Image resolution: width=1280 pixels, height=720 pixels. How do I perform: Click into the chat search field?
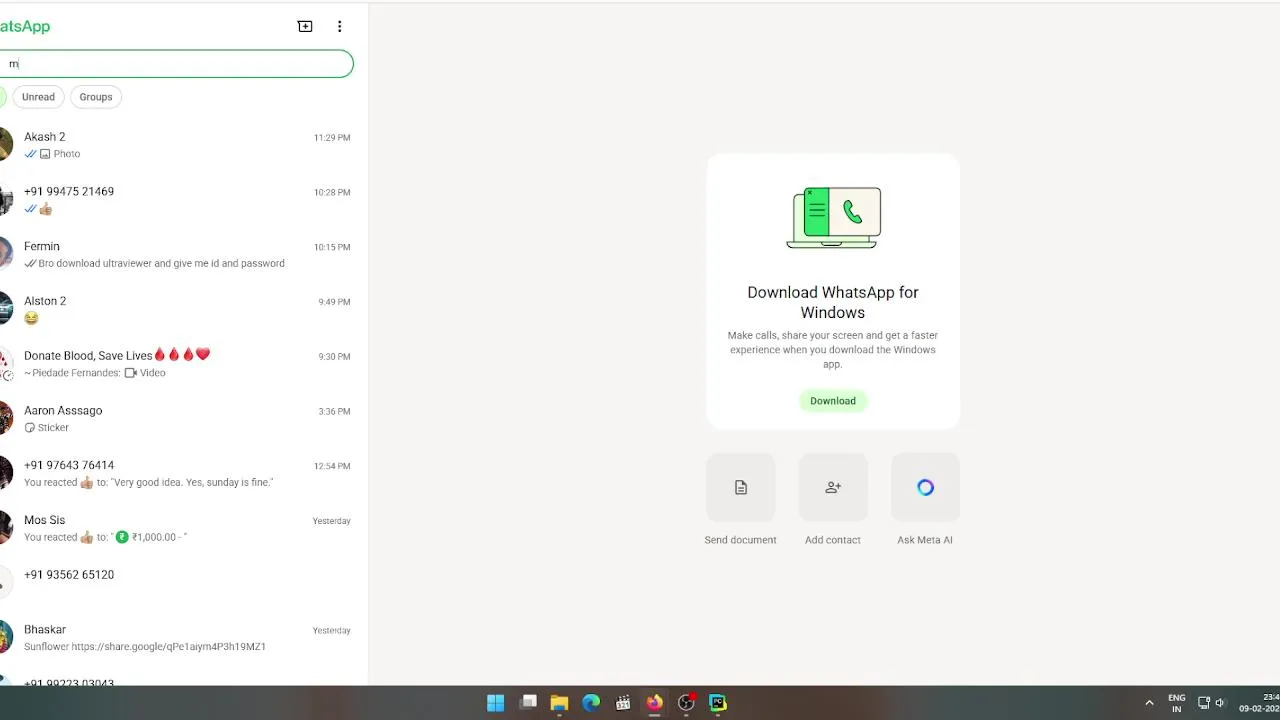point(176,64)
